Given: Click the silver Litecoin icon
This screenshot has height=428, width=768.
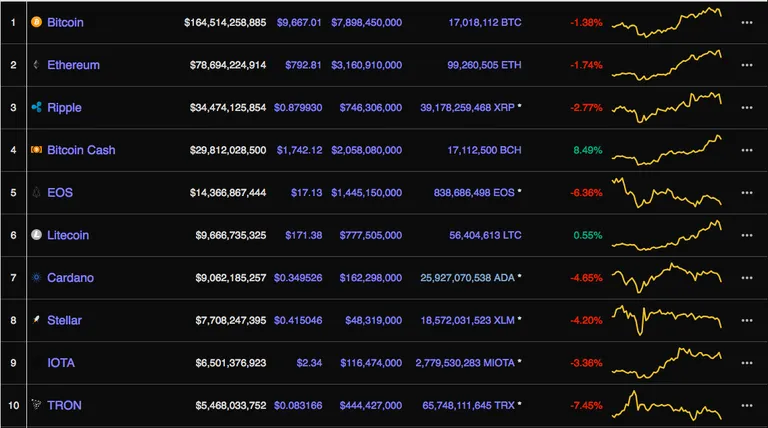Looking at the screenshot, I should point(36,235).
